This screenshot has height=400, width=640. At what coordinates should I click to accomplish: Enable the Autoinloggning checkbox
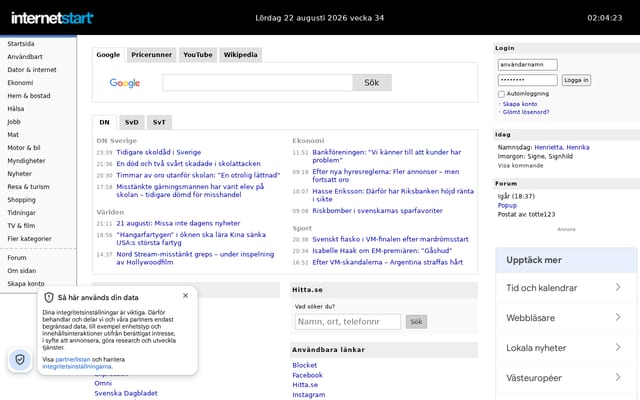coord(501,94)
